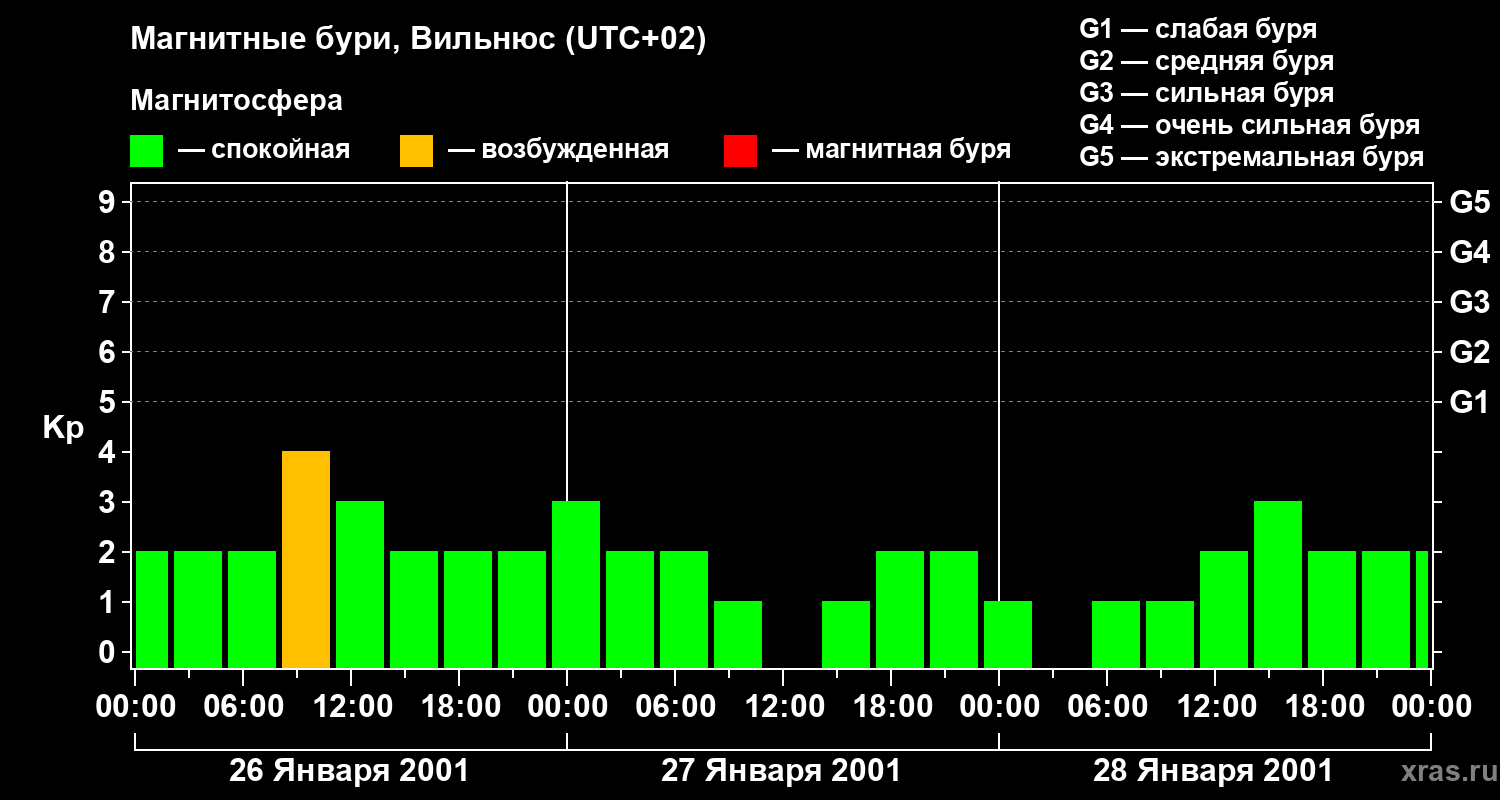Click the '— возбужденная' legend label
Viewport: 1500px width, 800px height.
(x=558, y=151)
